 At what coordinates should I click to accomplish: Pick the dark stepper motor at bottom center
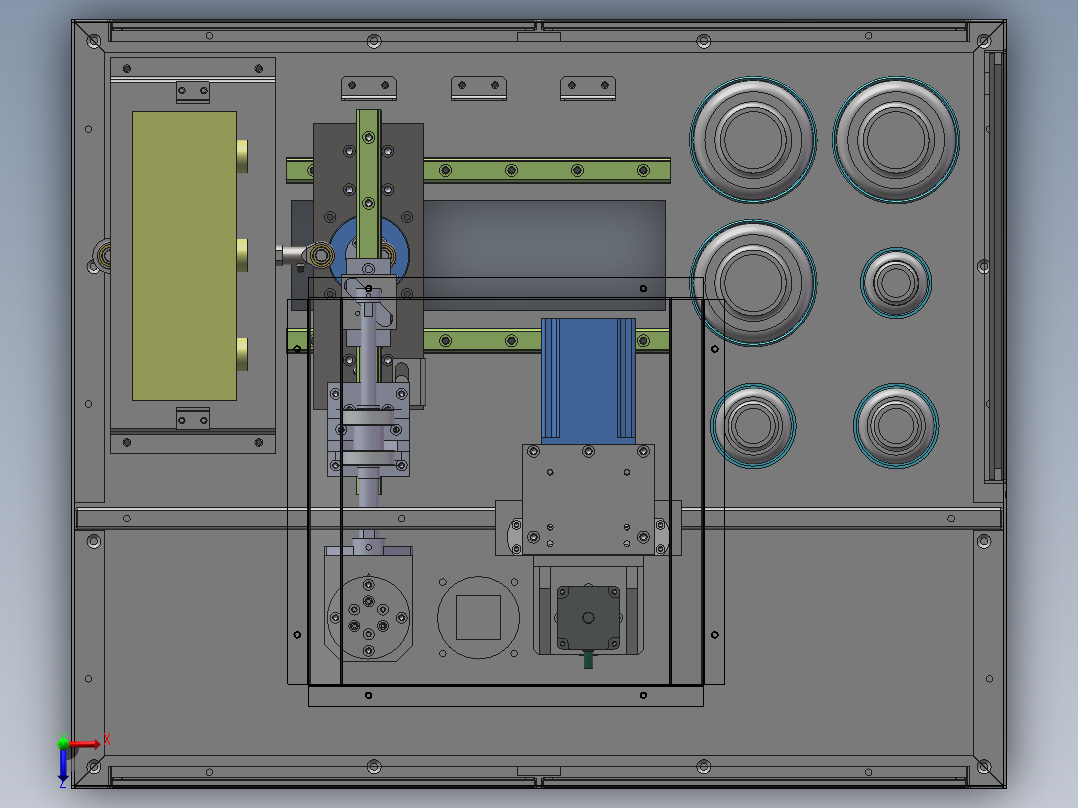tap(588, 618)
